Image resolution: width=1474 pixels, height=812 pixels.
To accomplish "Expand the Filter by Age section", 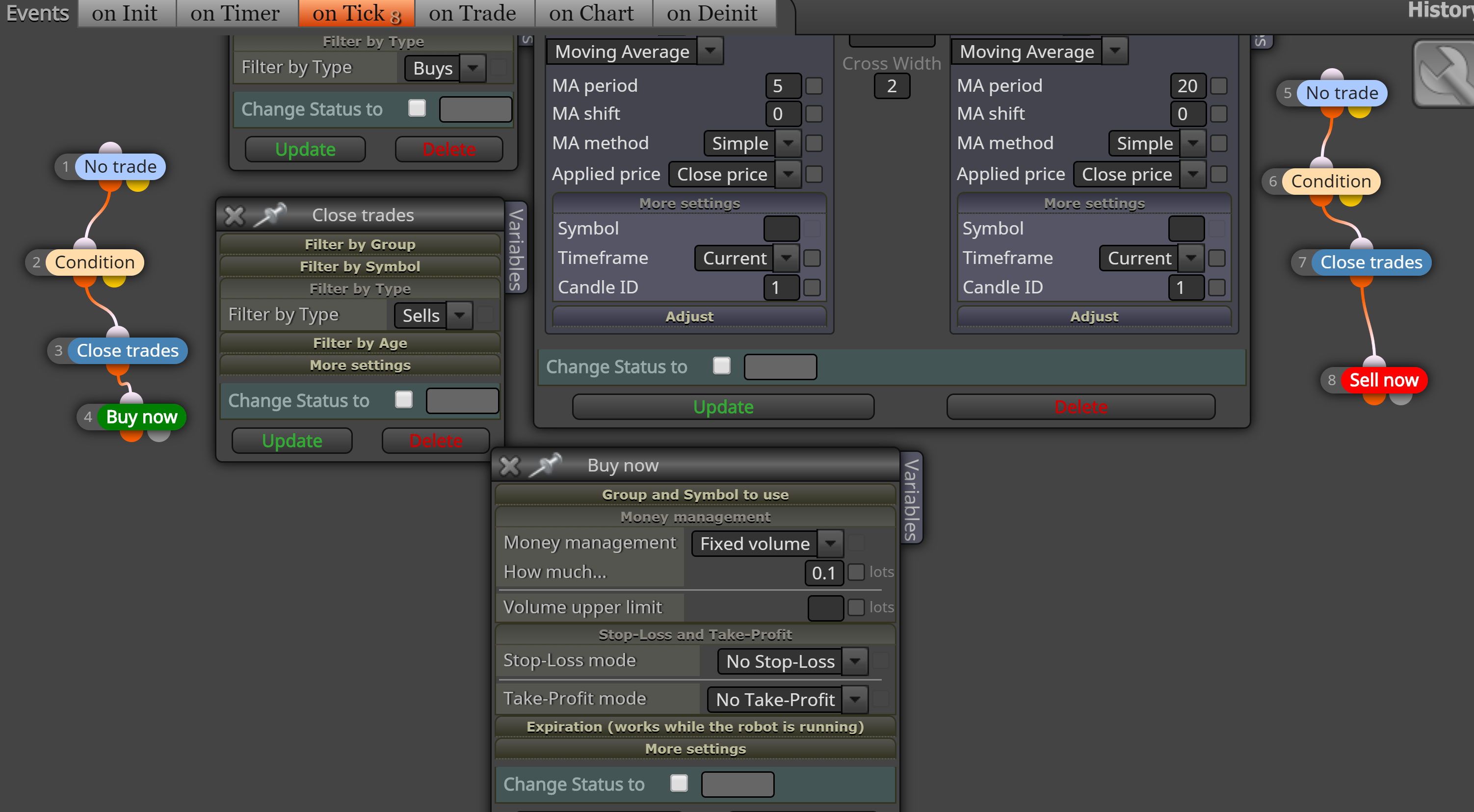I will click(x=360, y=343).
